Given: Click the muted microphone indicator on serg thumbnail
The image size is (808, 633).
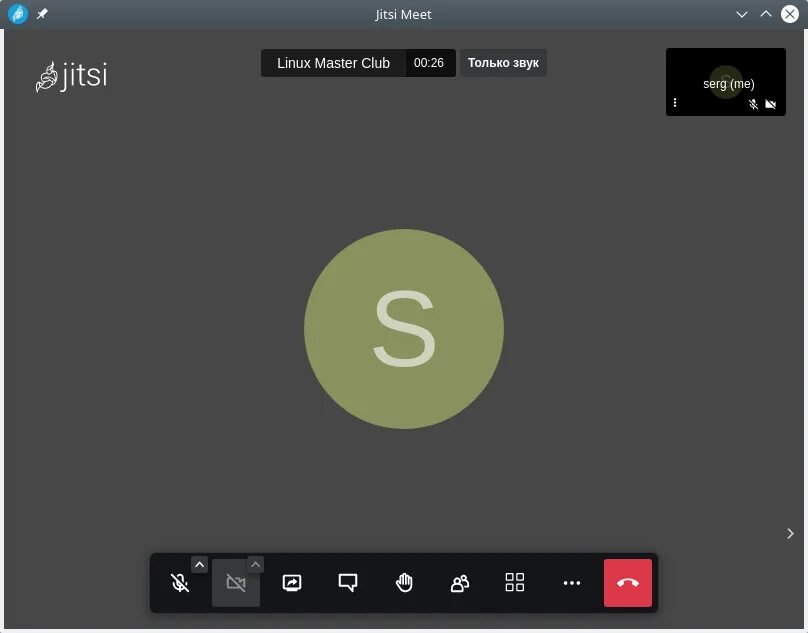Looking at the screenshot, I should coord(753,104).
